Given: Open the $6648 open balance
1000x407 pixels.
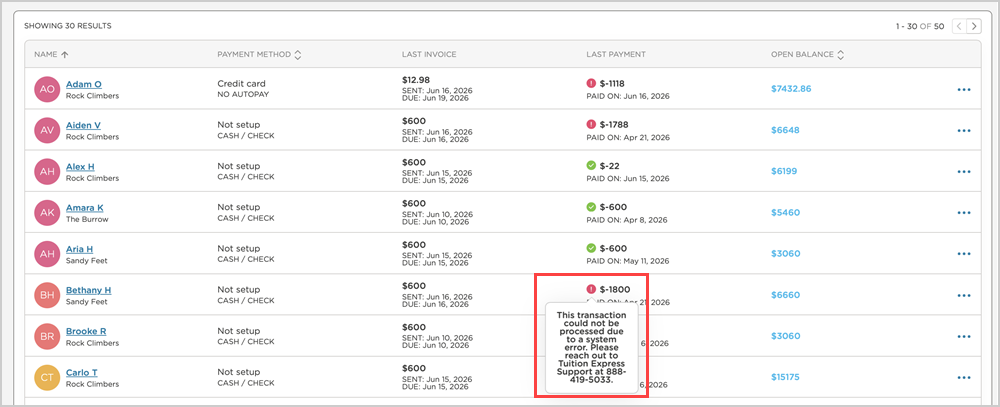Looking at the screenshot, I should coord(785,130).
